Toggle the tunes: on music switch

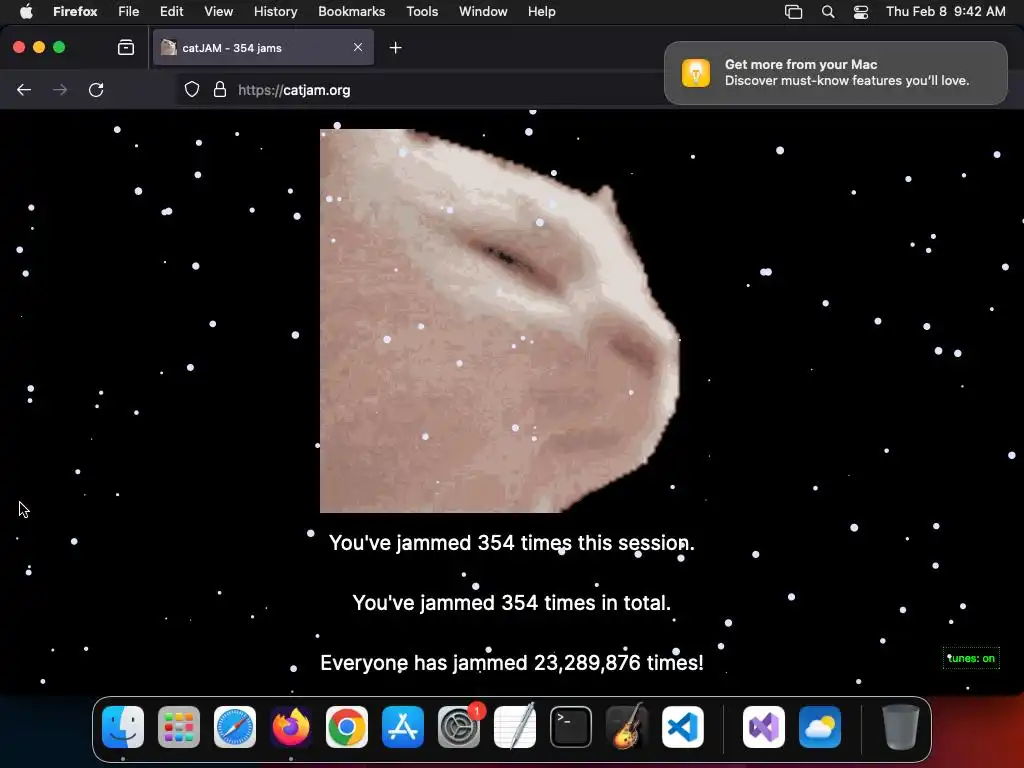(x=971, y=658)
